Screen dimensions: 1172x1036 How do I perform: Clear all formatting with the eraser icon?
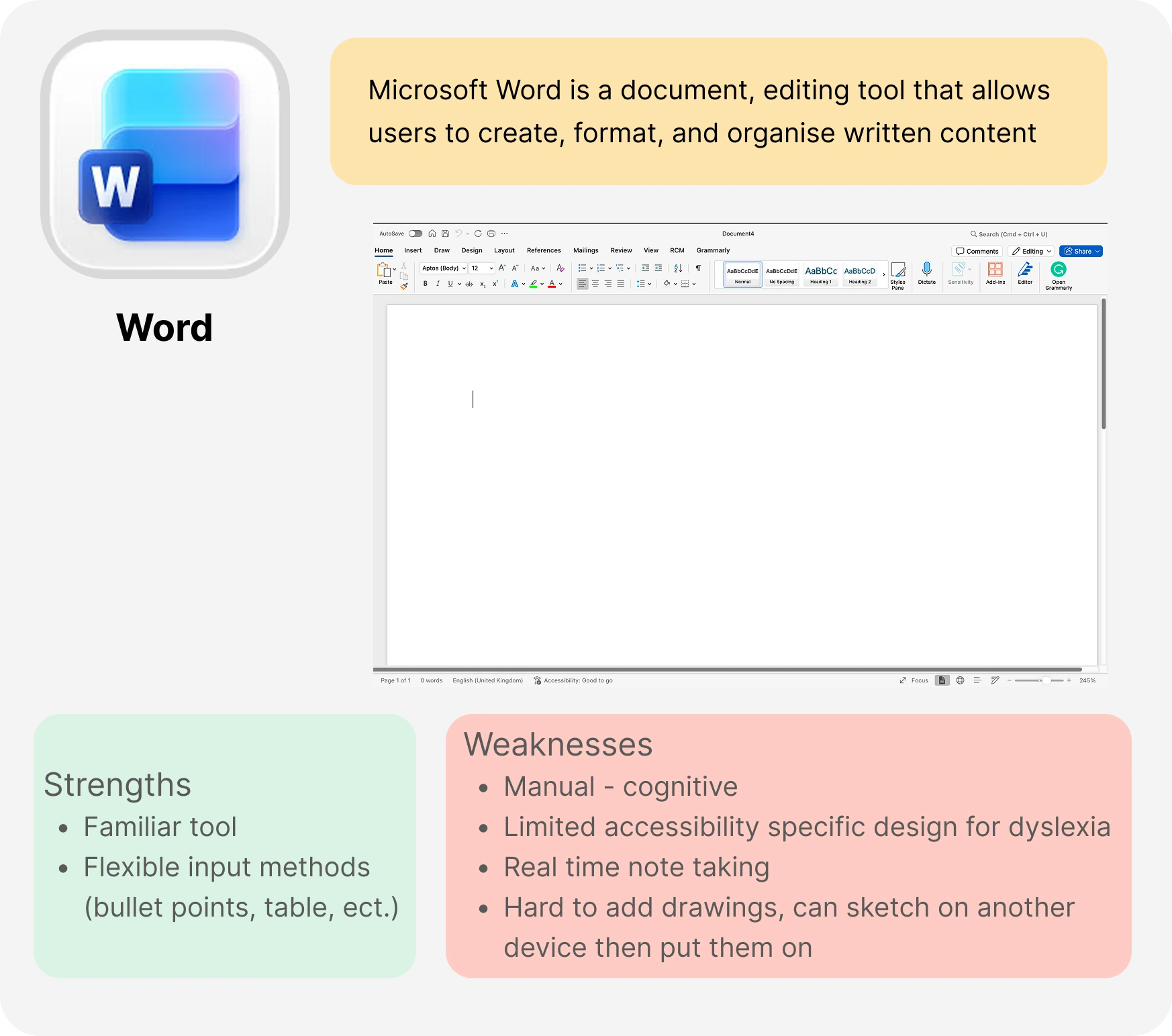pos(560,268)
